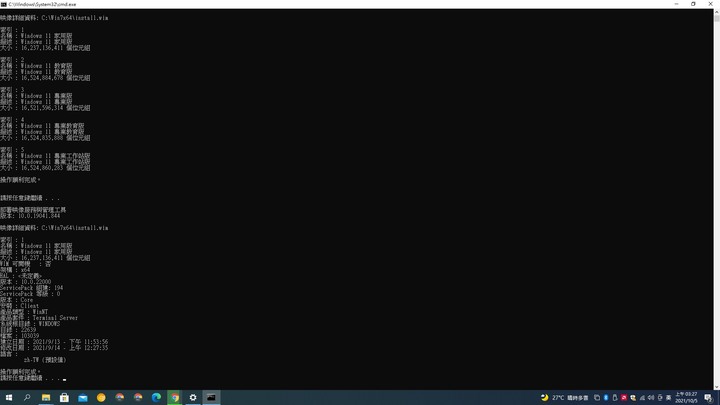The image size is (720, 405).
Task: Click the file count 103039
Action: [x=30, y=336]
